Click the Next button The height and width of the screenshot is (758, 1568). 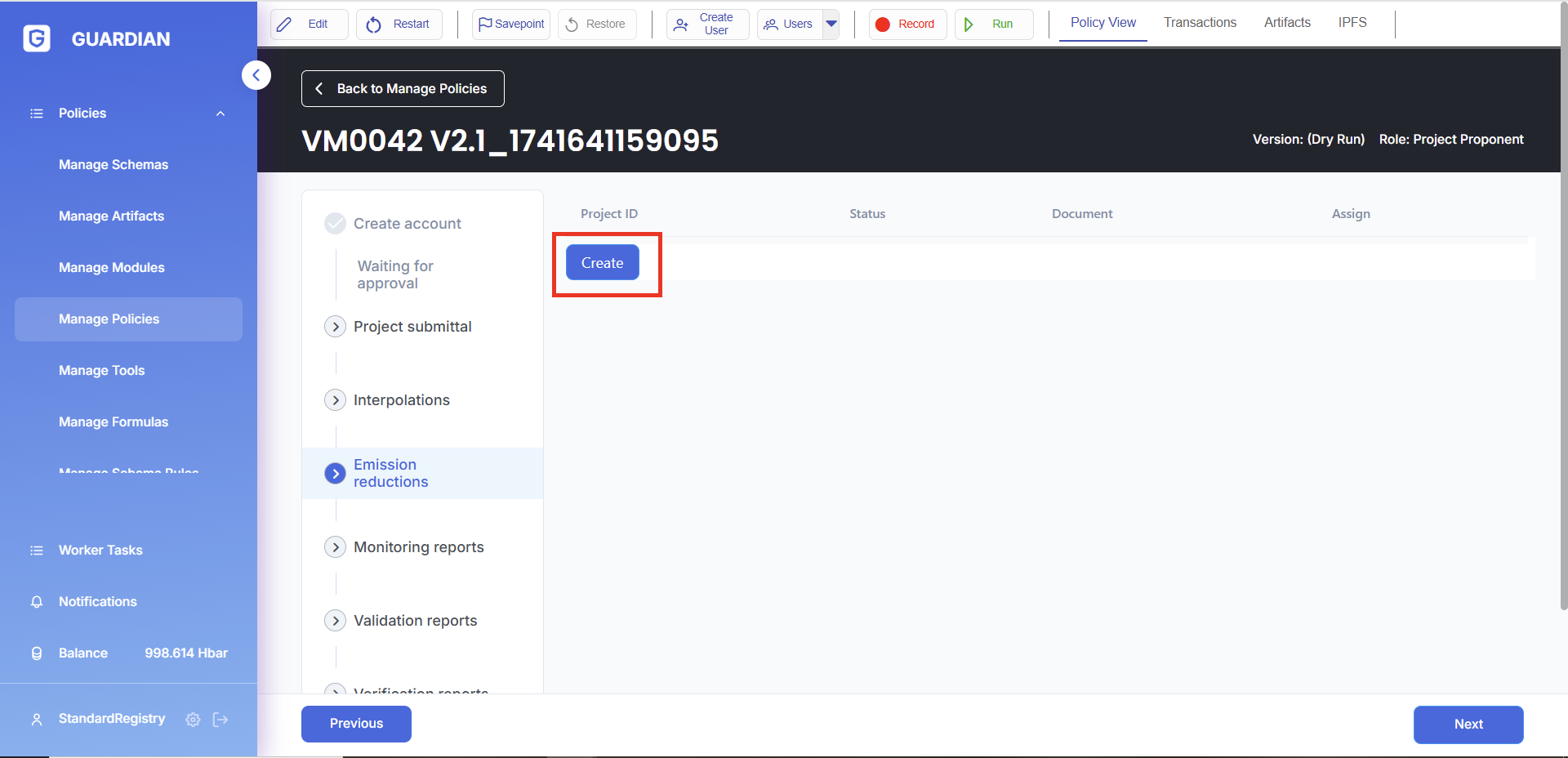(1468, 725)
